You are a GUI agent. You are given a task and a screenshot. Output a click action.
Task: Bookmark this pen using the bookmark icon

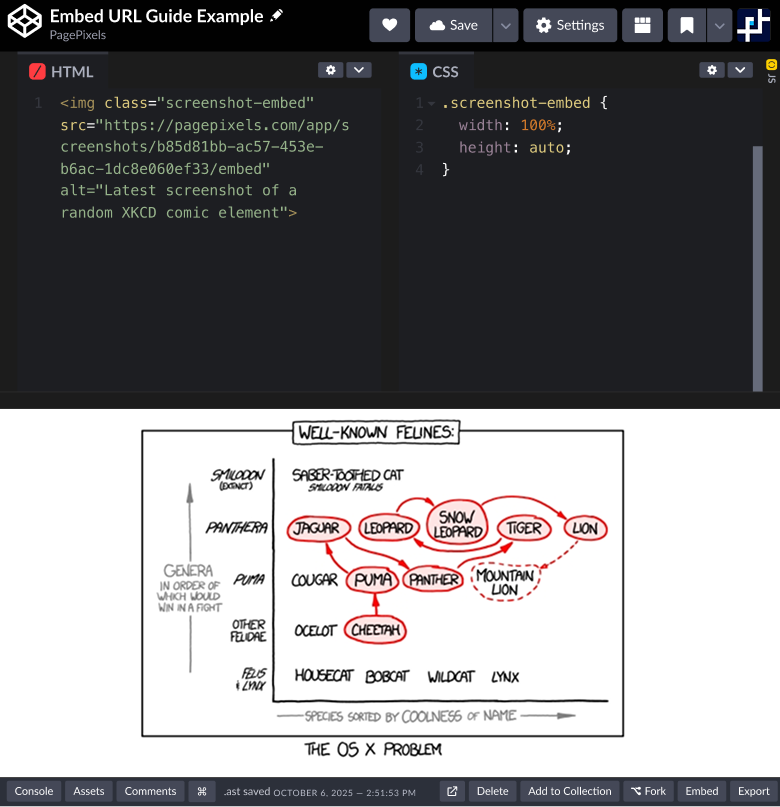pyautogui.click(x=686, y=25)
